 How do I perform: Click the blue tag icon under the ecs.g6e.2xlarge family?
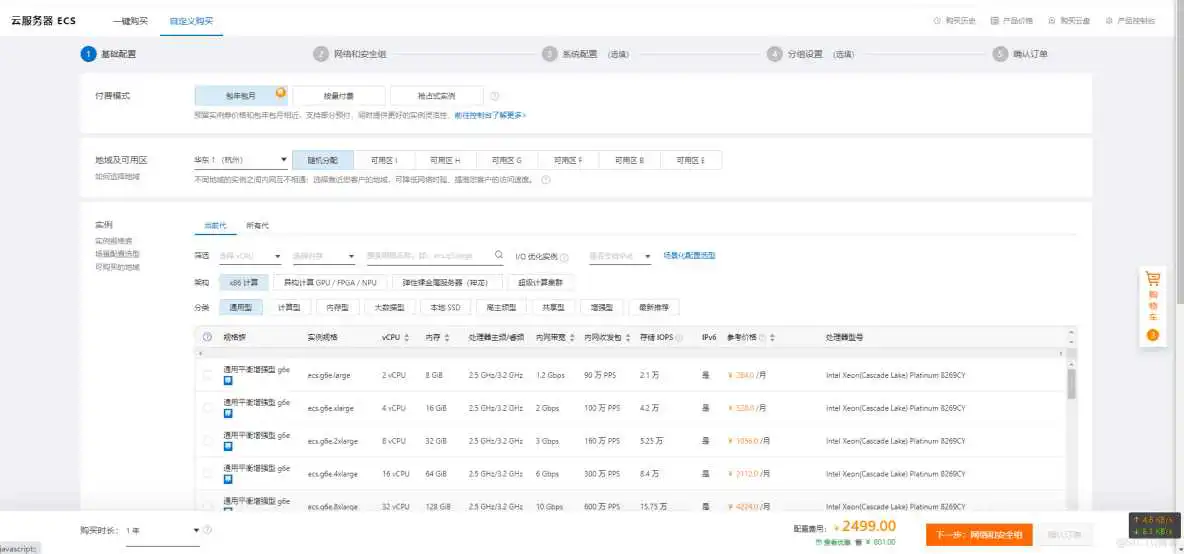tap(228, 446)
